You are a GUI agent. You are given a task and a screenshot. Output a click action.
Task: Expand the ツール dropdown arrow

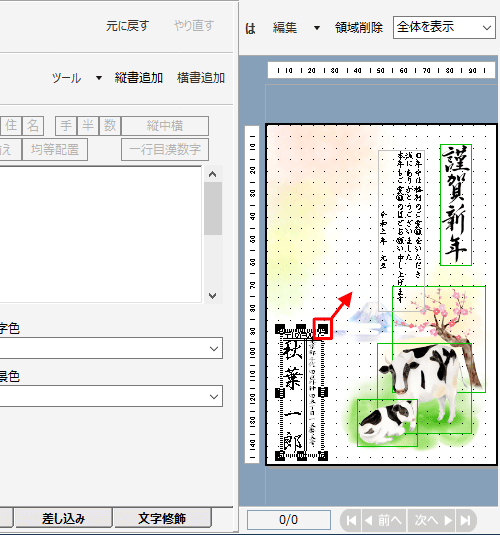tap(99, 78)
